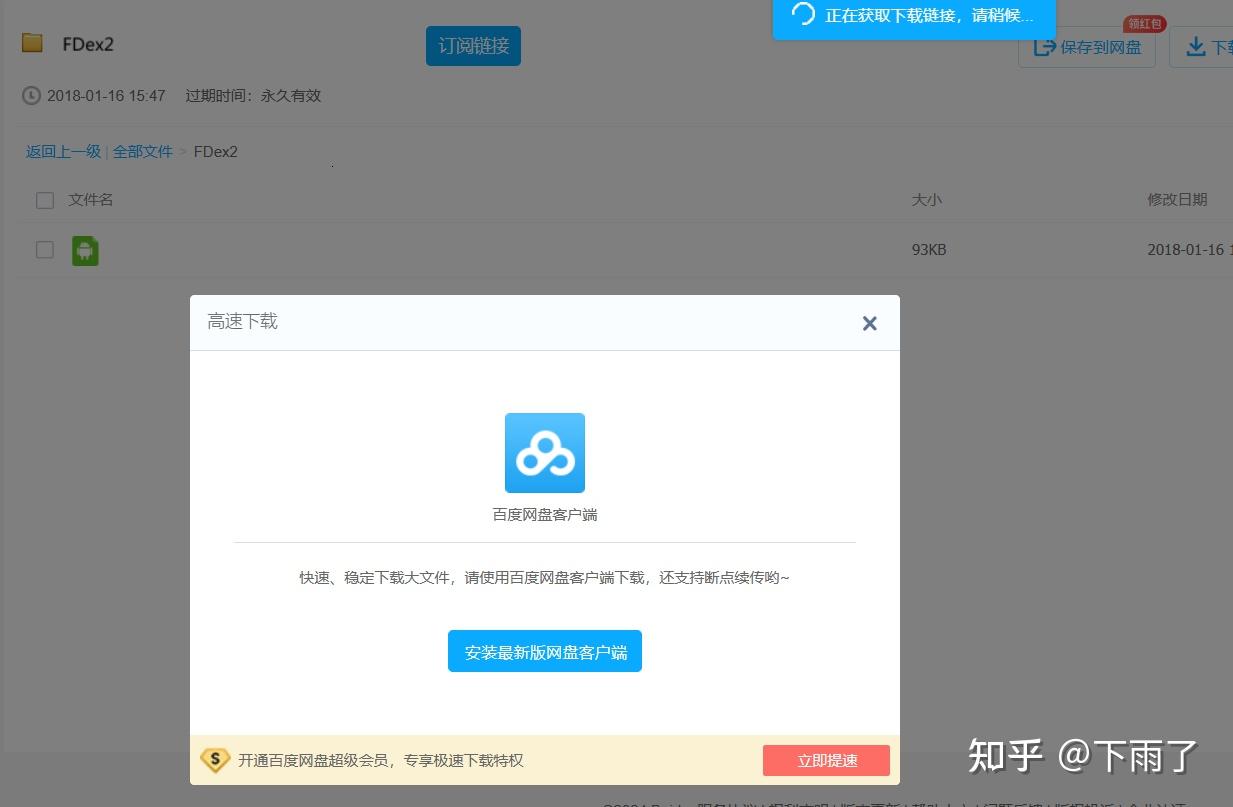Click the FDex2 folder icon

click(x=33, y=43)
